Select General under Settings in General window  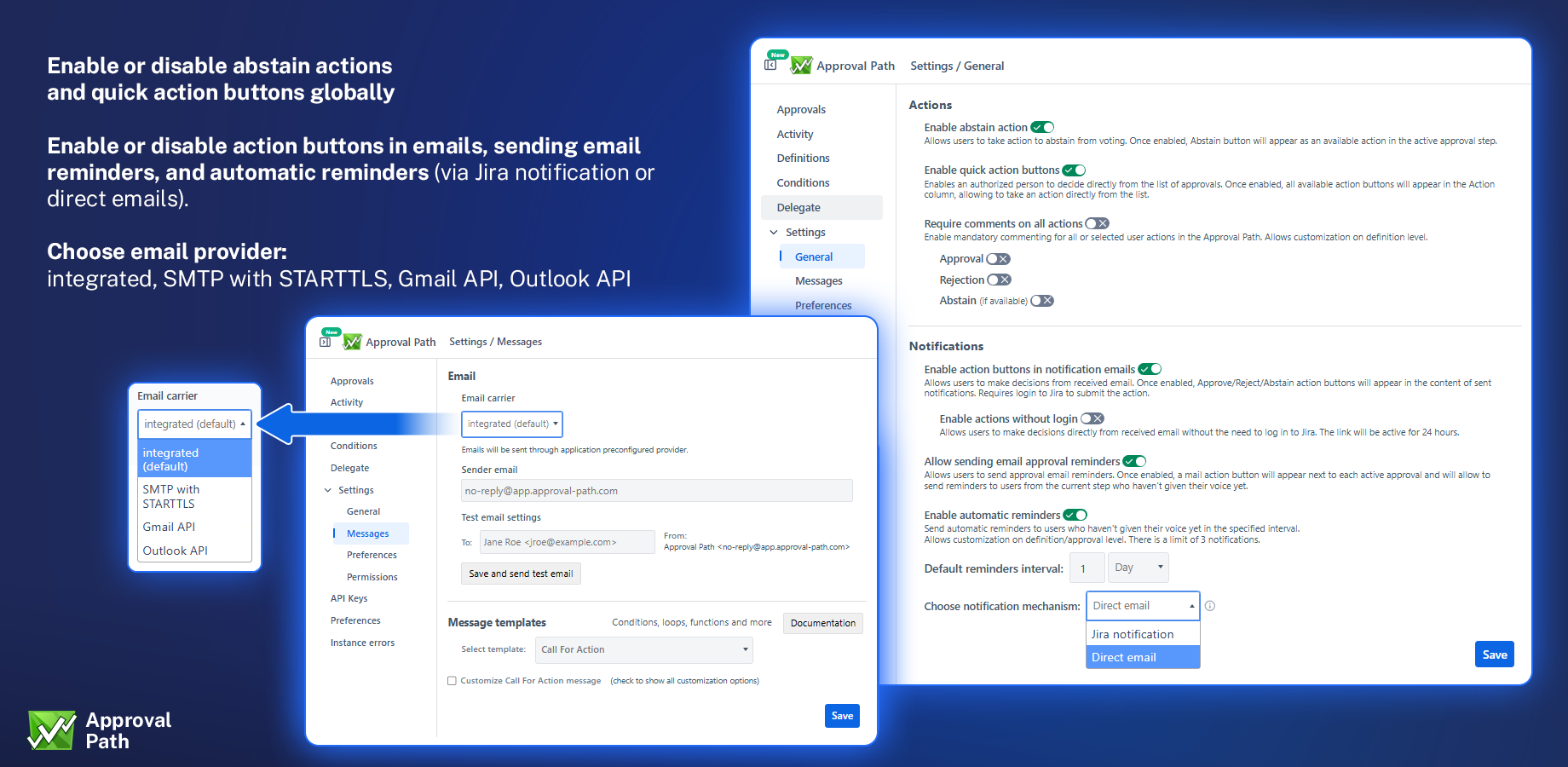821,257
